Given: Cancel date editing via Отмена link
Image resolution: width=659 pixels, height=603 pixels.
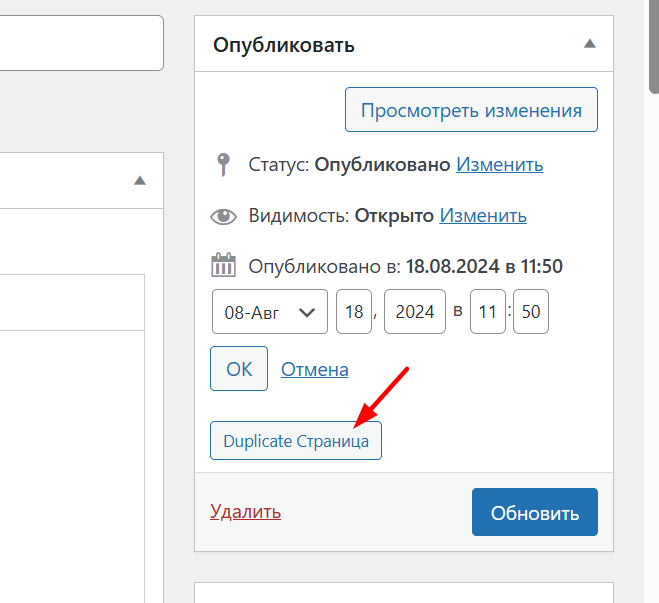Looking at the screenshot, I should tap(314, 370).
